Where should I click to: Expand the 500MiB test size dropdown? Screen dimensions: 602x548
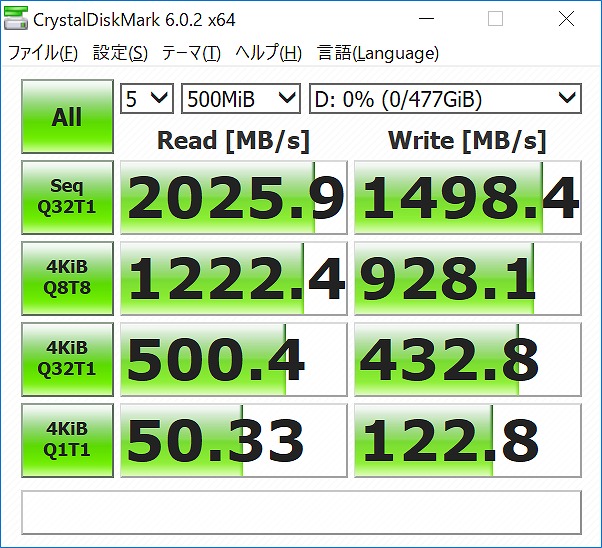[x=241, y=99]
